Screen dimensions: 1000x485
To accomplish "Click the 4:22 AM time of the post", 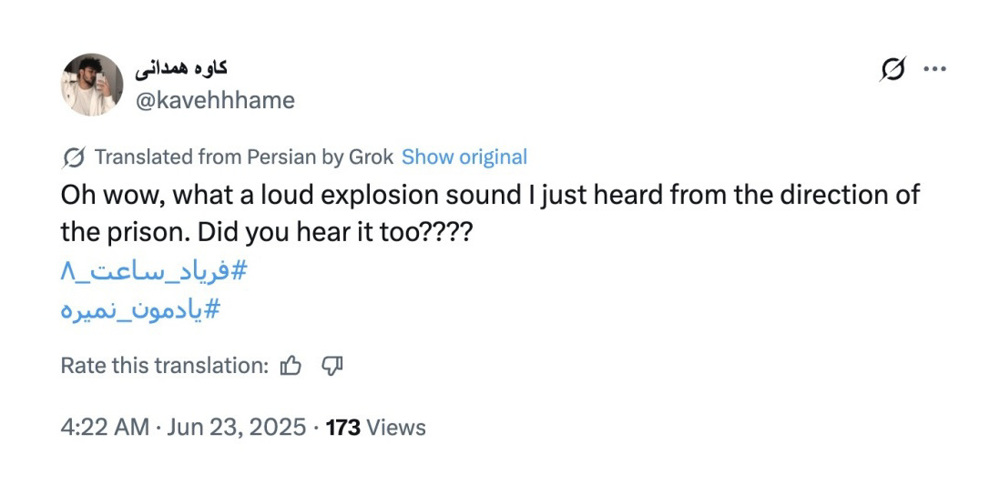I will (x=104, y=428).
